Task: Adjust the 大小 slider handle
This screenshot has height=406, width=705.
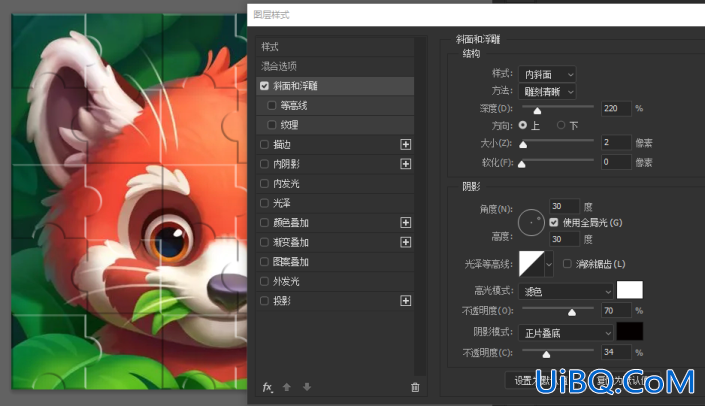Action: (523, 145)
